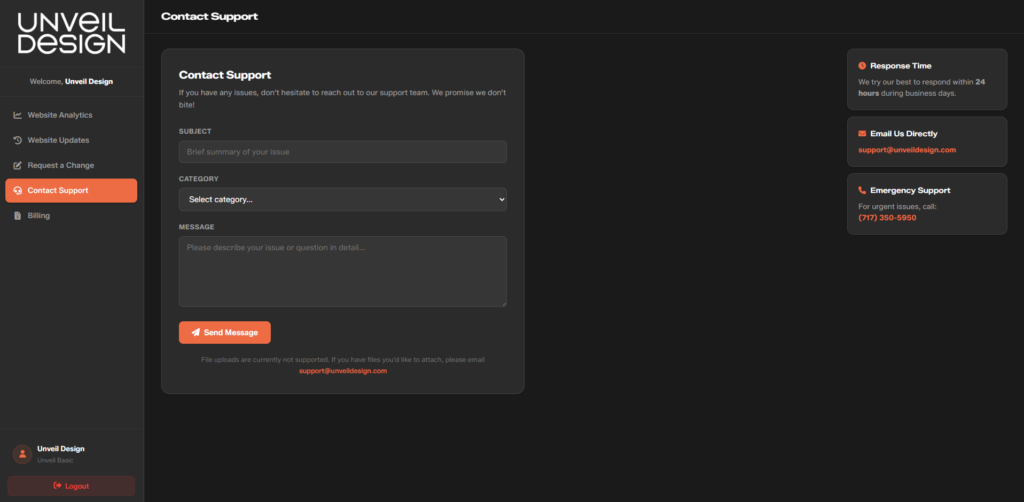Click the Emergency Support phone icon
Image resolution: width=1024 pixels, height=502 pixels.
coord(862,191)
